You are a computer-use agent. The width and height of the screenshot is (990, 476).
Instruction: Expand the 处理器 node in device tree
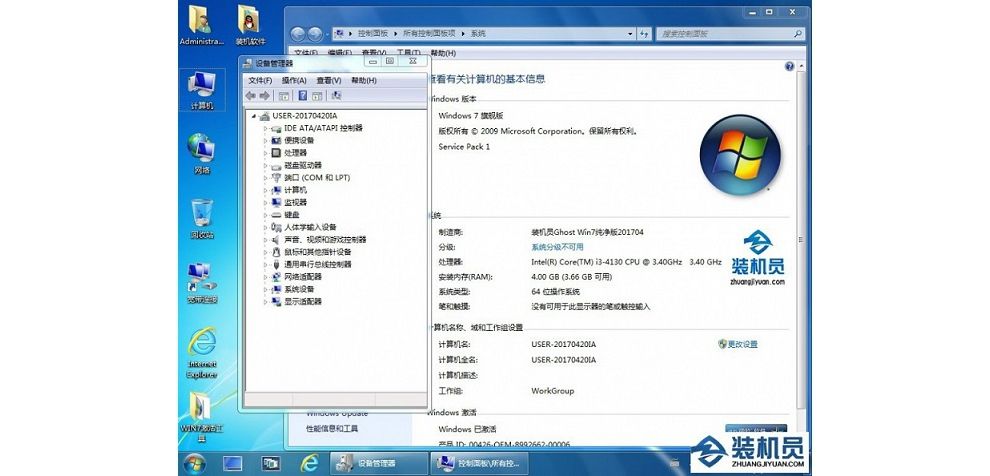pos(266,153)
